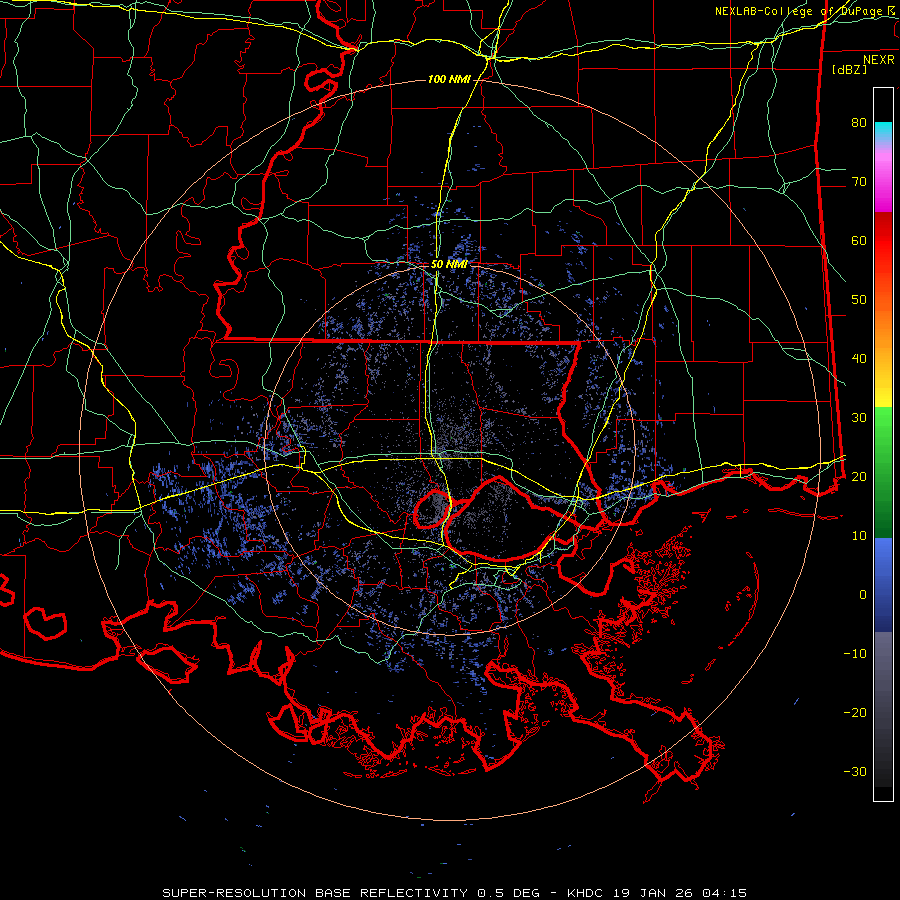The width and height of the screenshot is (900, 900).
Task: Click the 19 JAN 26 04:15 timestamp
Action: (x=680, y=893)
